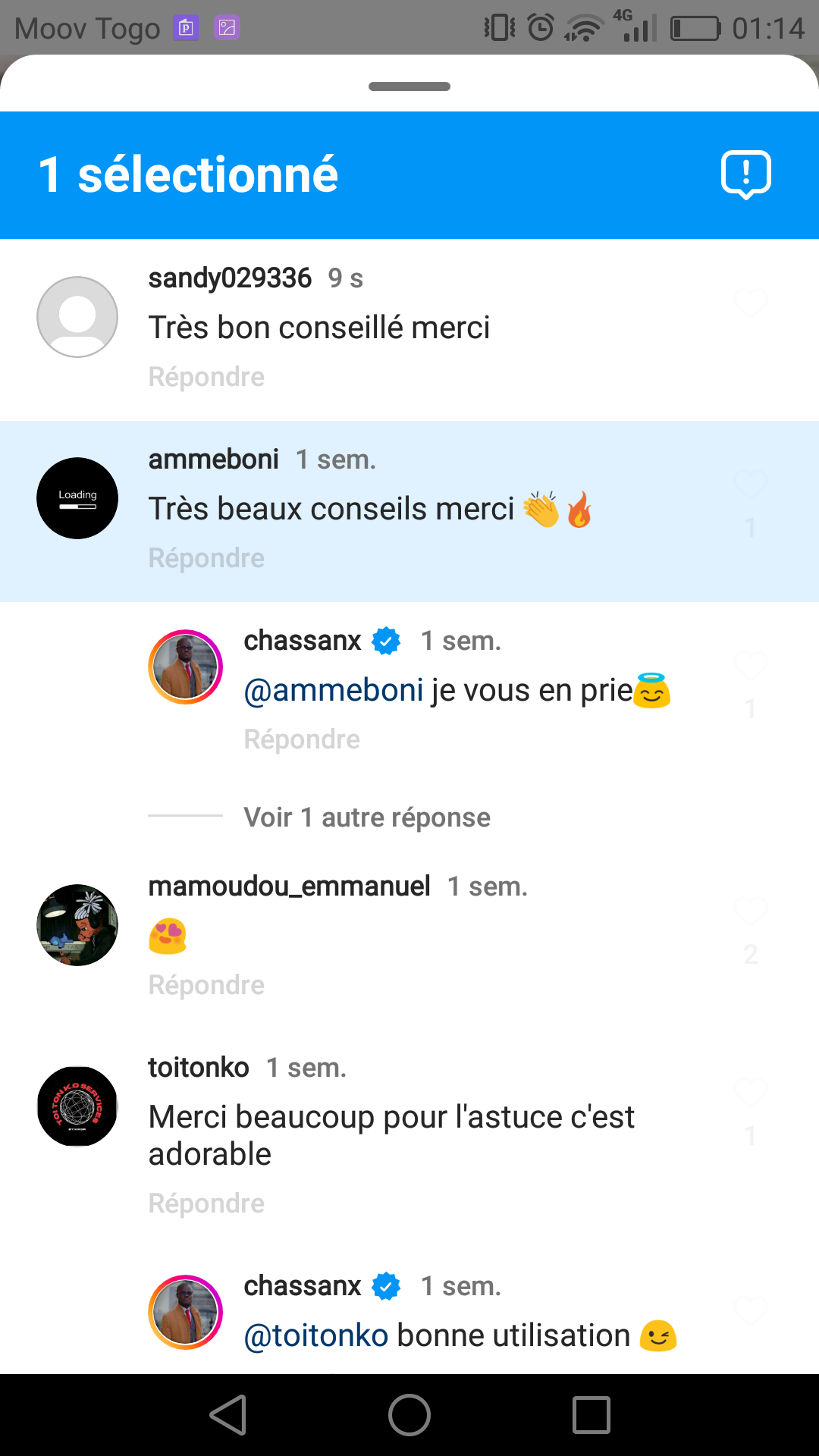Open the @toitonko mention link

click(x=316, y=1336)
